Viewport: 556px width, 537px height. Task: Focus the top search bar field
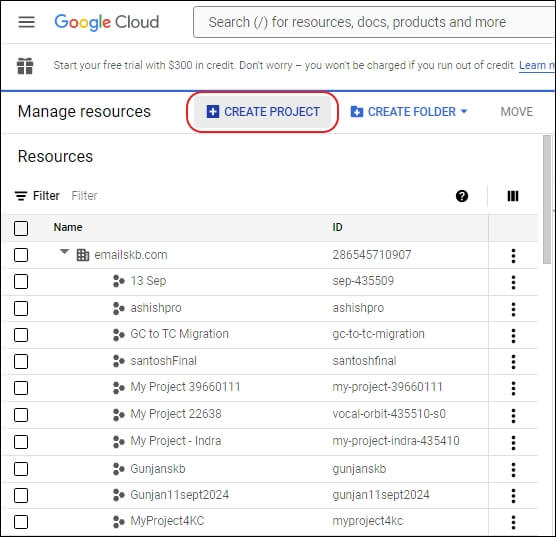[x=374, y=22]
